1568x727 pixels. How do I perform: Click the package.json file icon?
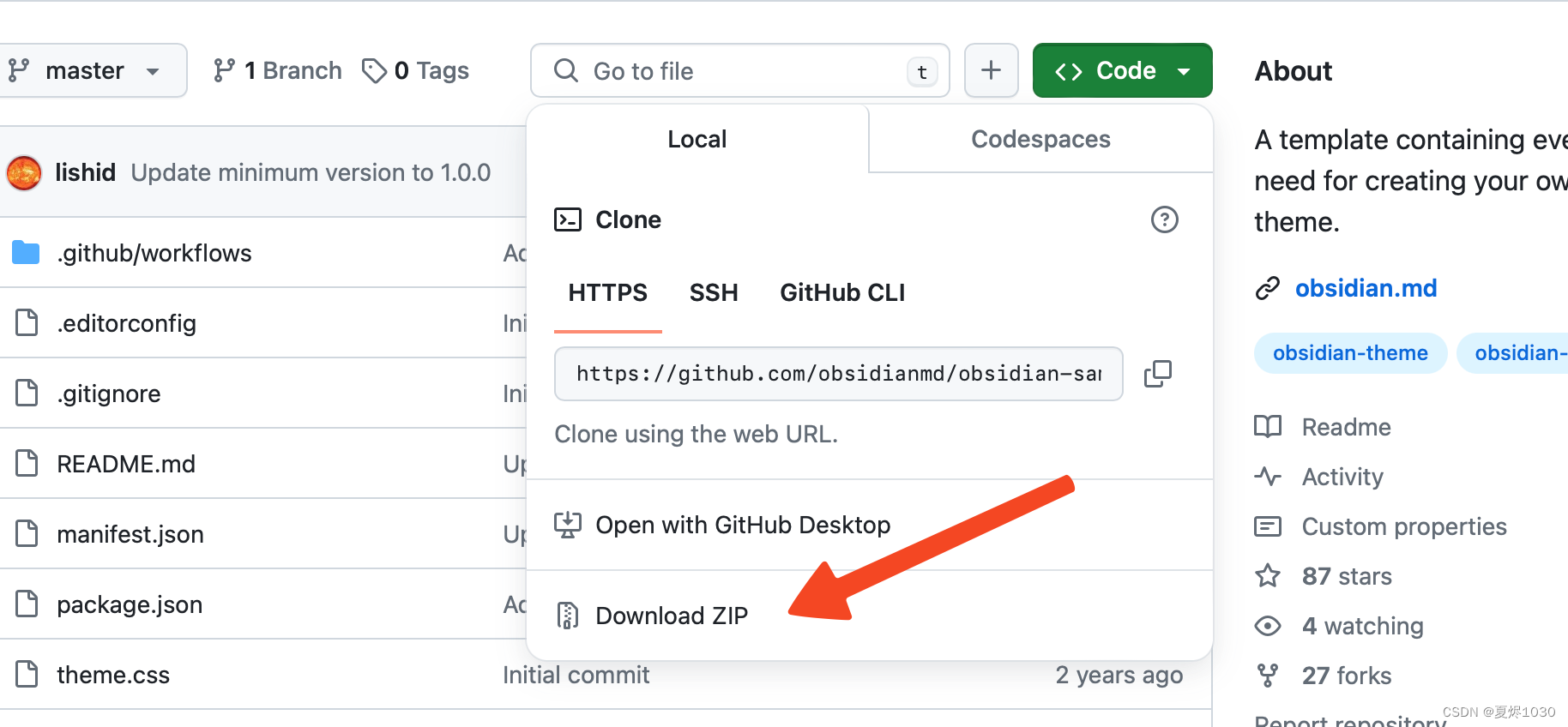[27, 604]
